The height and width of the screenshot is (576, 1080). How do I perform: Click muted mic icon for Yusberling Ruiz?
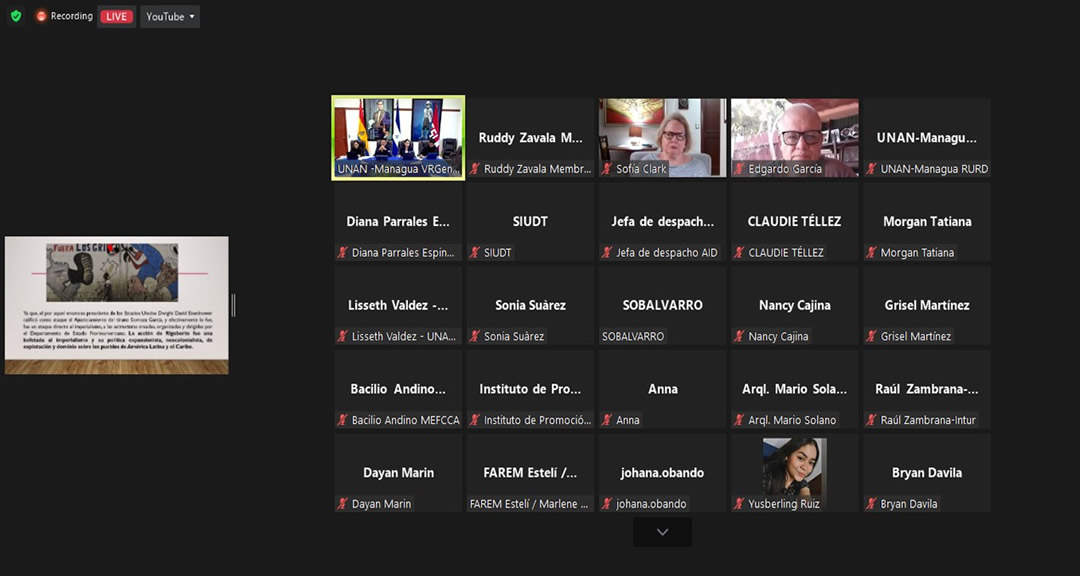click(739, 504)
